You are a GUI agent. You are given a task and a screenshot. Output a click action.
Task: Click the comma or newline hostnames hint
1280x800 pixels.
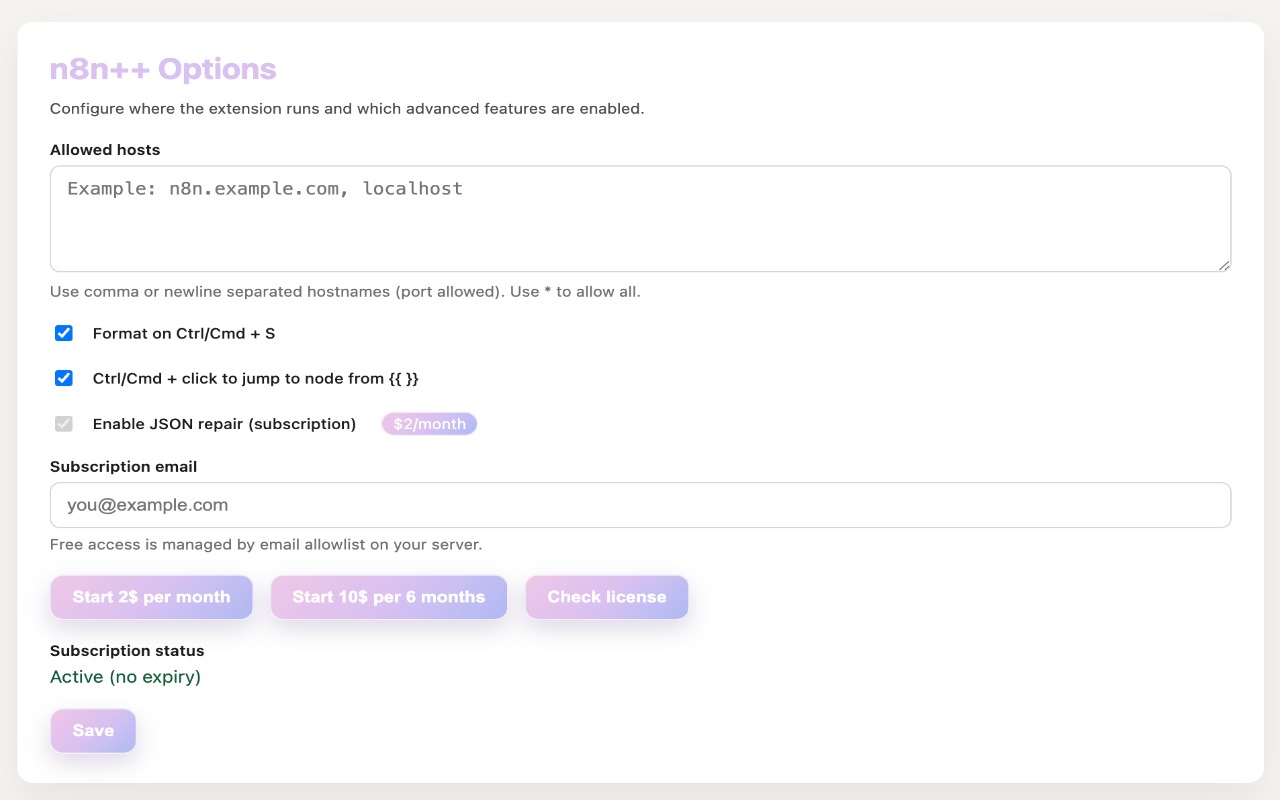point(345,292)
